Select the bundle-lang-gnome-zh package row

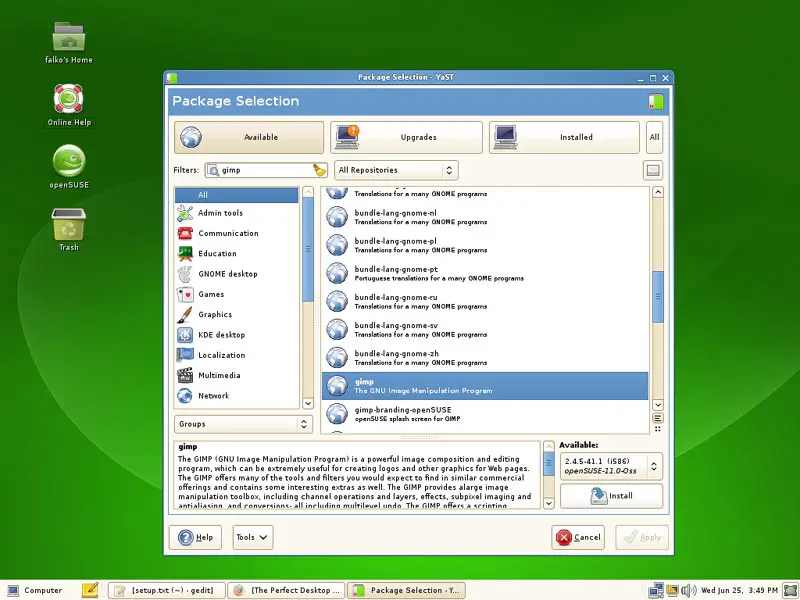485,358
